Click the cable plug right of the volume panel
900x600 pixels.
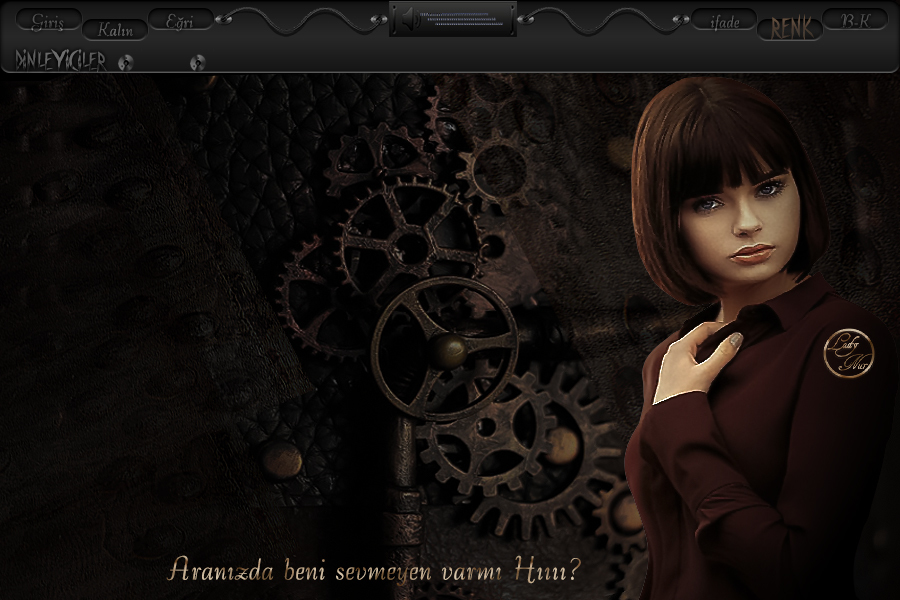pyautogui.click(x=526, y=18)
